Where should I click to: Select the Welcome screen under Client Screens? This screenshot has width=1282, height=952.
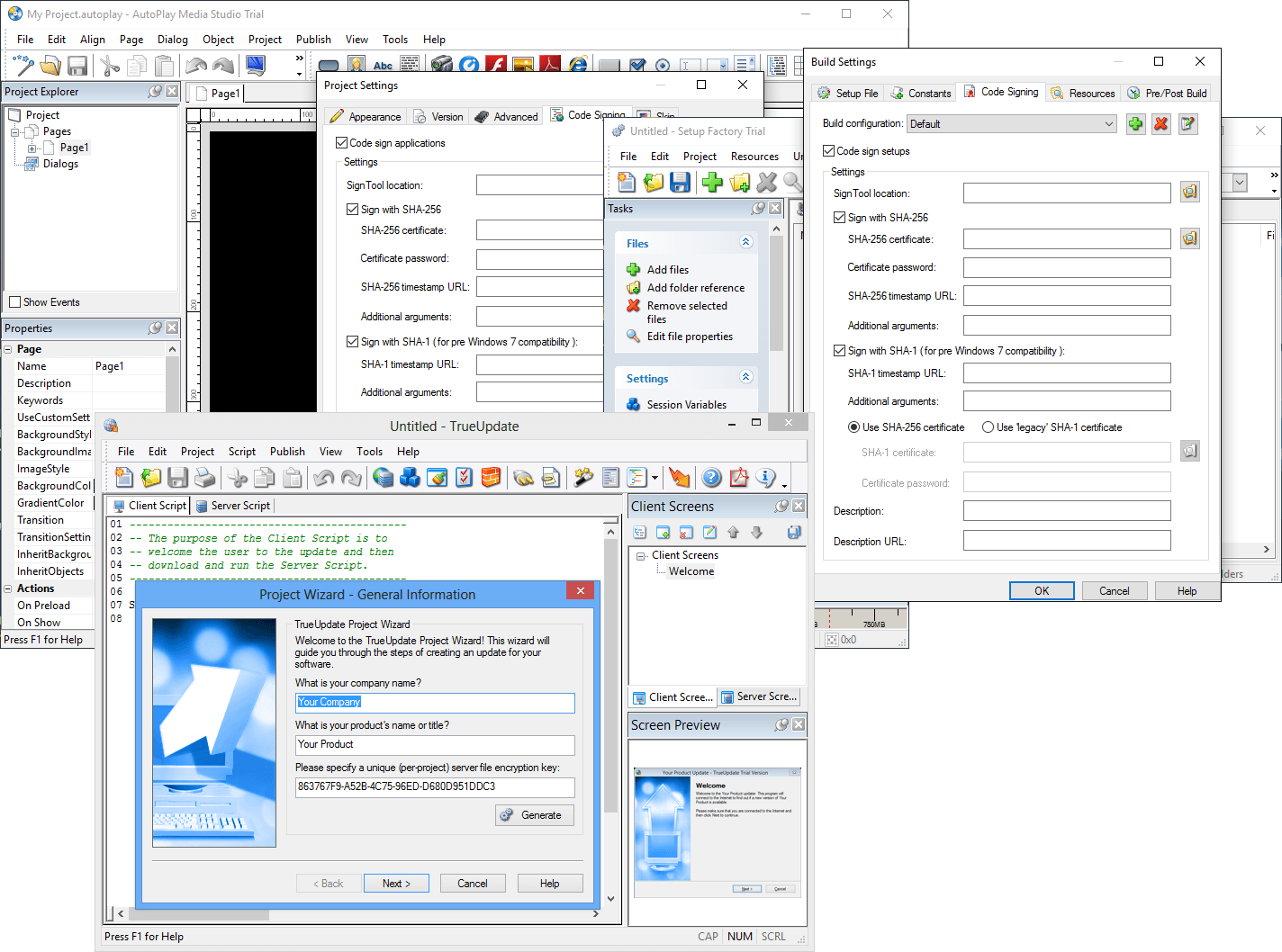[691, 570]
